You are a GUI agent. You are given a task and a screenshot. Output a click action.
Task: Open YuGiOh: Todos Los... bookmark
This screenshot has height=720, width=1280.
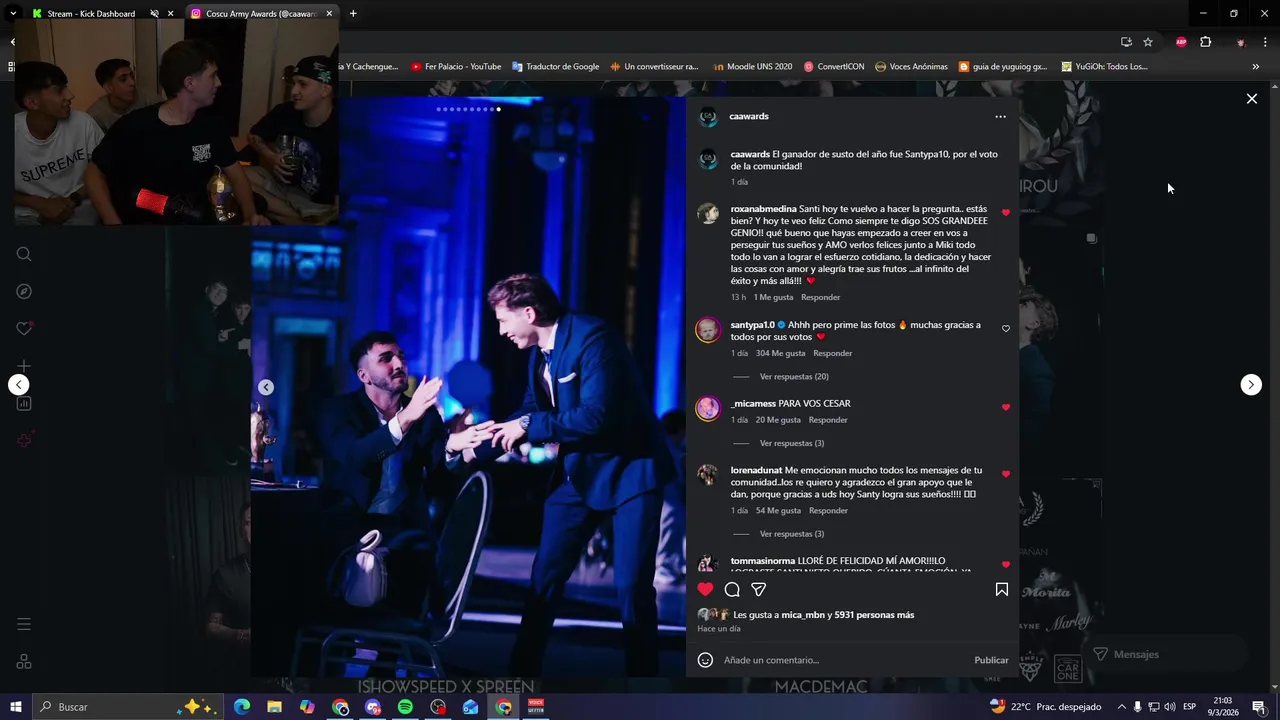coord(1104,67)
